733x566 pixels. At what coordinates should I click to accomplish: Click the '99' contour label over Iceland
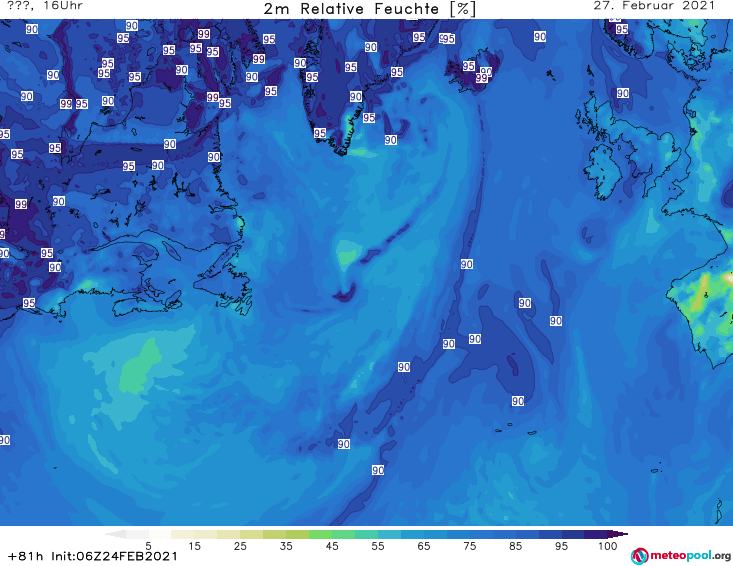pyautogui.click(x=481, y=79)
